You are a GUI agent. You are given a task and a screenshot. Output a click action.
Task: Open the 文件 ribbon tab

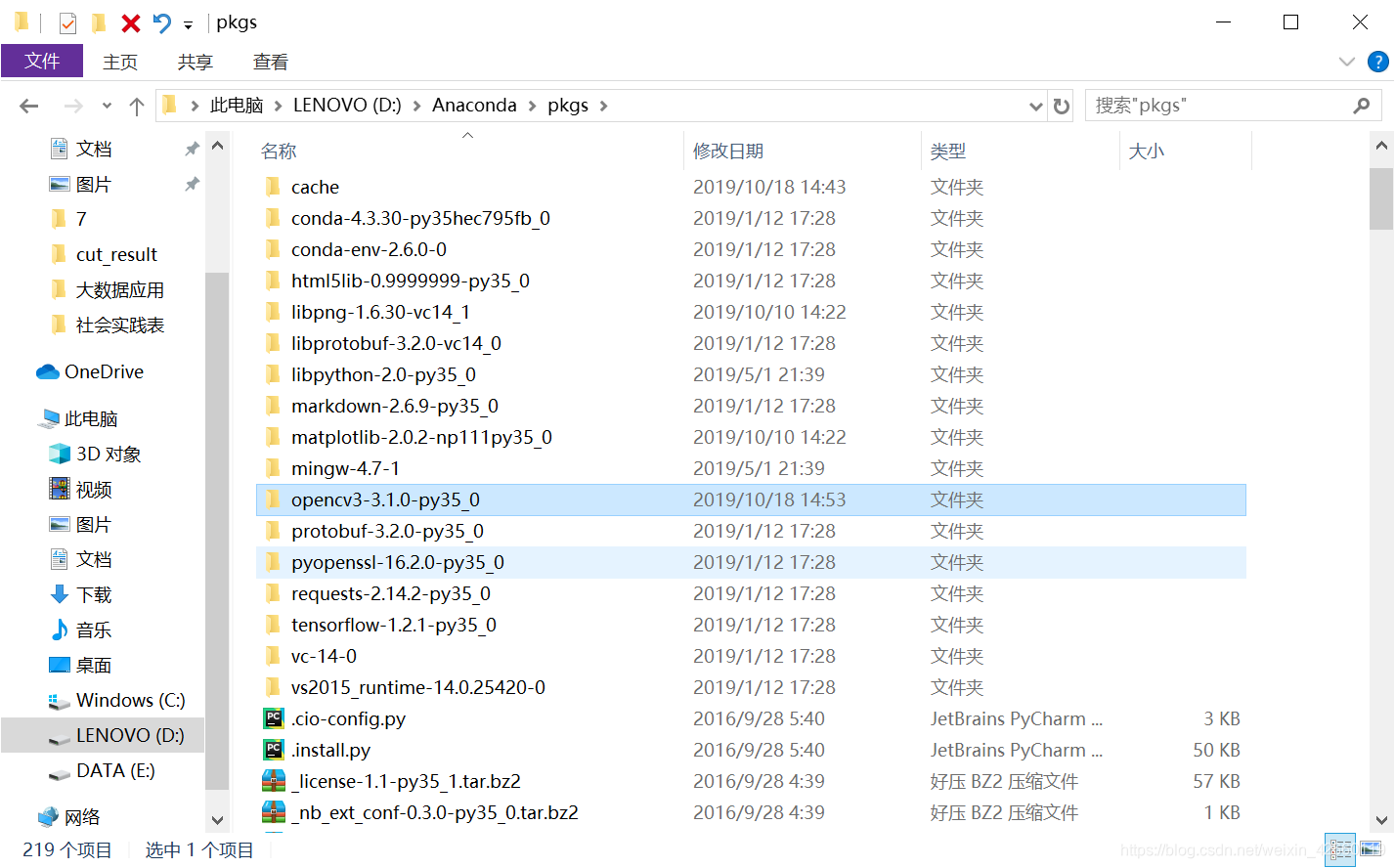42,61
